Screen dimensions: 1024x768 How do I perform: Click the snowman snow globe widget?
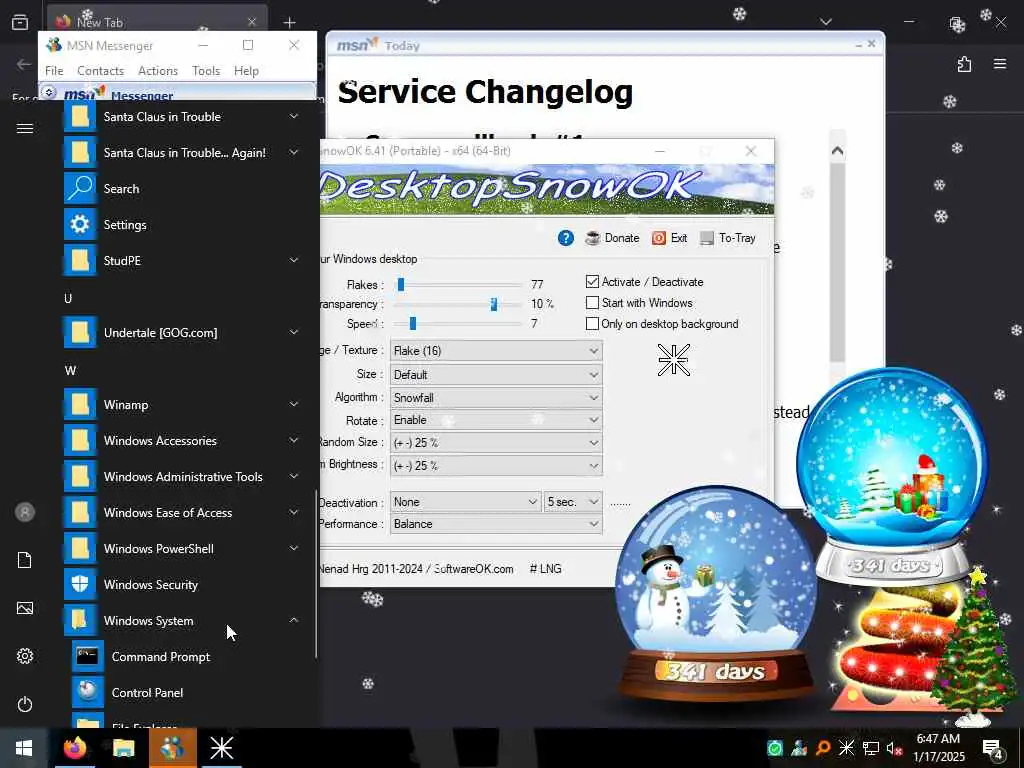coord(715,594)
